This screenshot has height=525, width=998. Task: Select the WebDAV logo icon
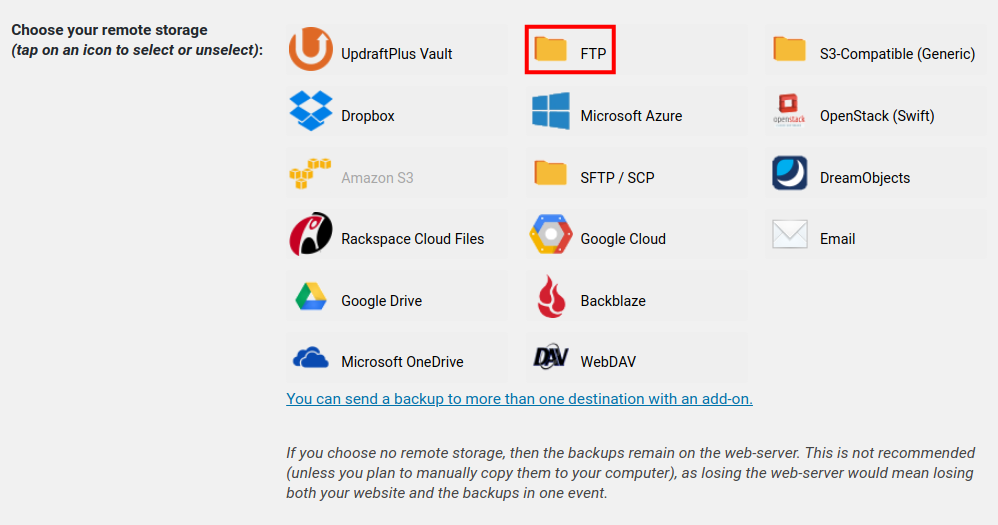tap(550, 359)
